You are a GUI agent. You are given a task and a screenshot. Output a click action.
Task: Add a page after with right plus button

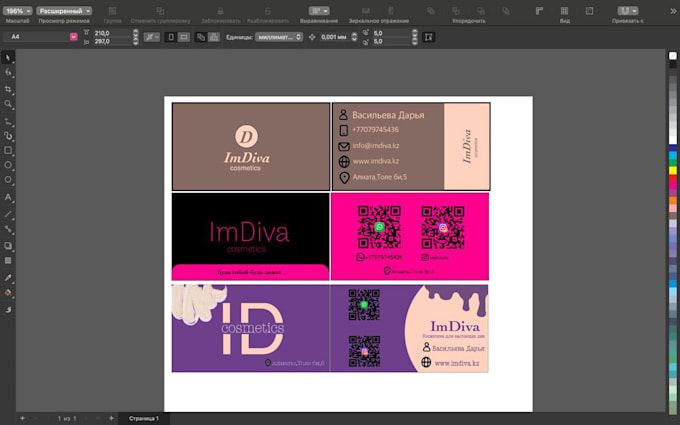coord(111,418)
